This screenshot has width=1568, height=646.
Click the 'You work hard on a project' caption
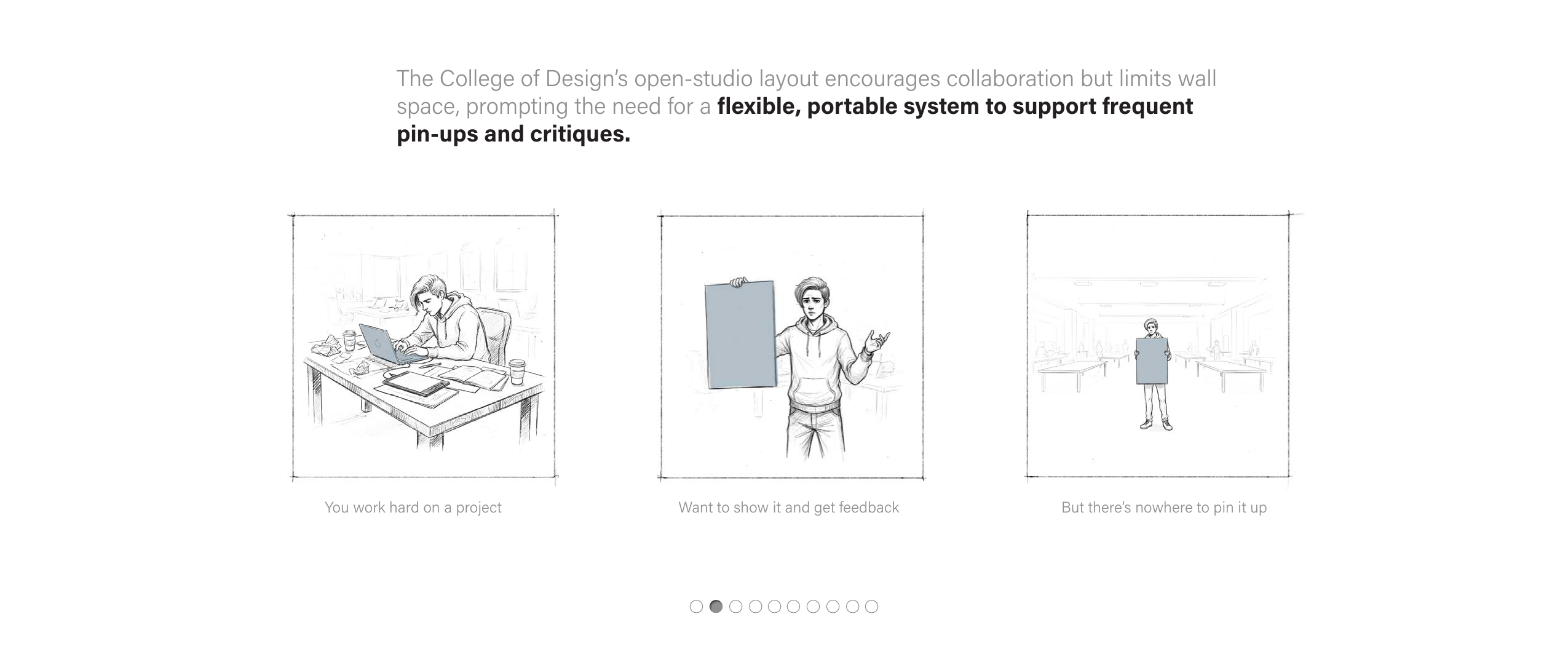pyautogui.click(x=413, y=508)
